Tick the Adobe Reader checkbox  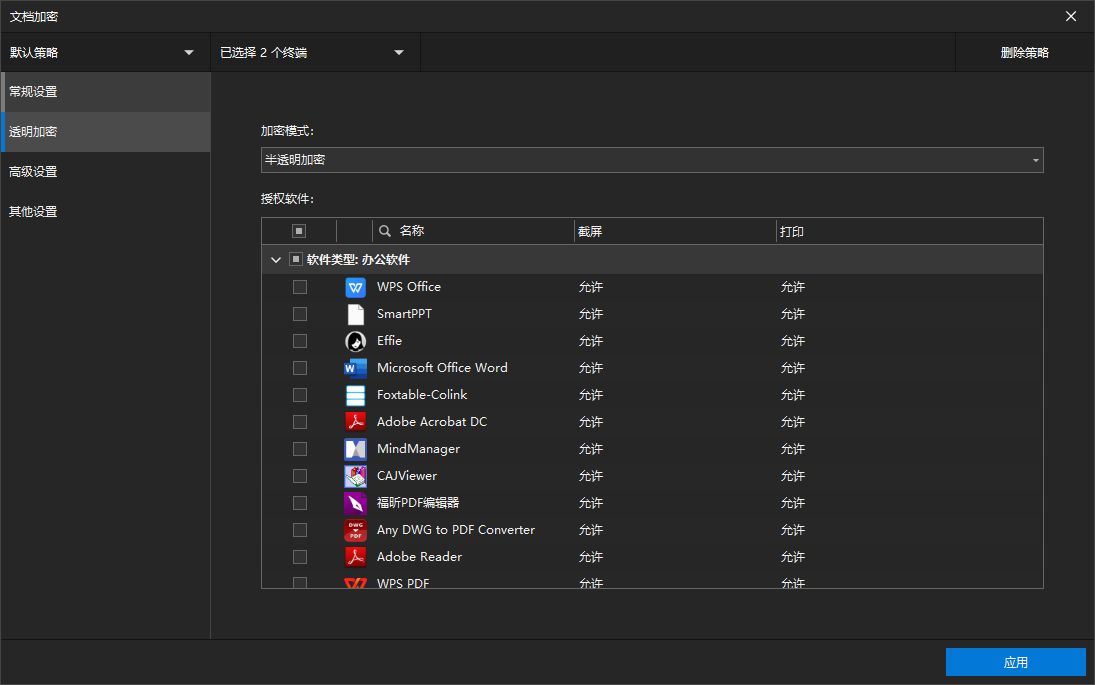(x=300, y=557)
